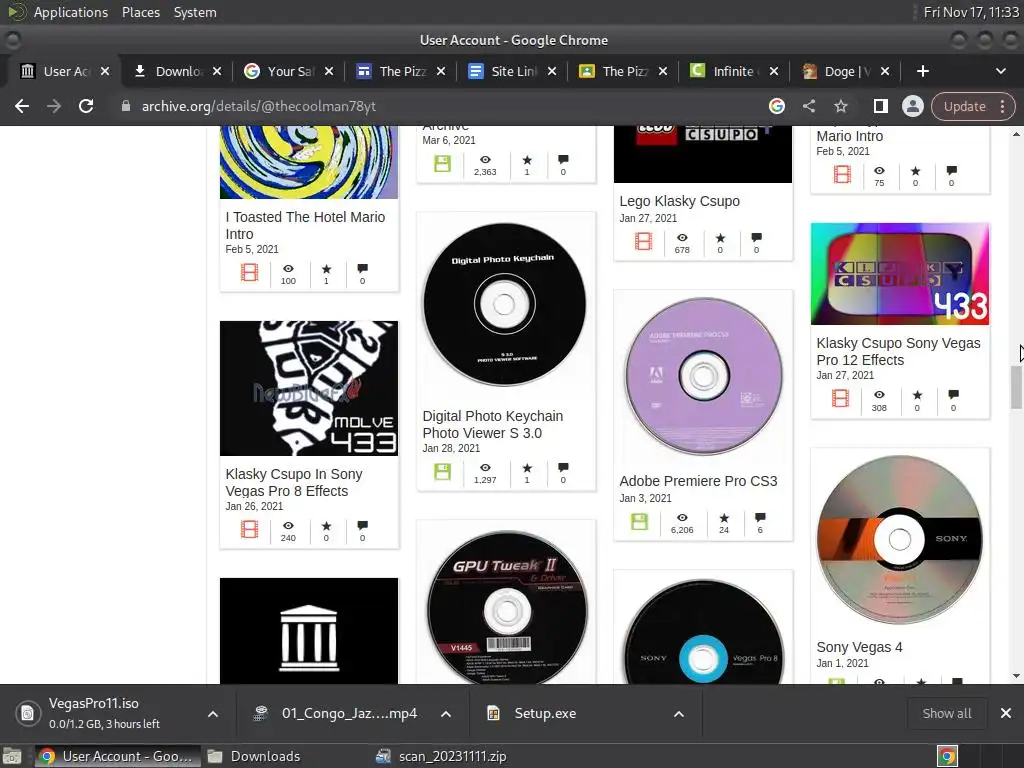Bookmark this page with the star icon
The height and width of the screenshot is (768, 1024).
[x=840, y=106]
